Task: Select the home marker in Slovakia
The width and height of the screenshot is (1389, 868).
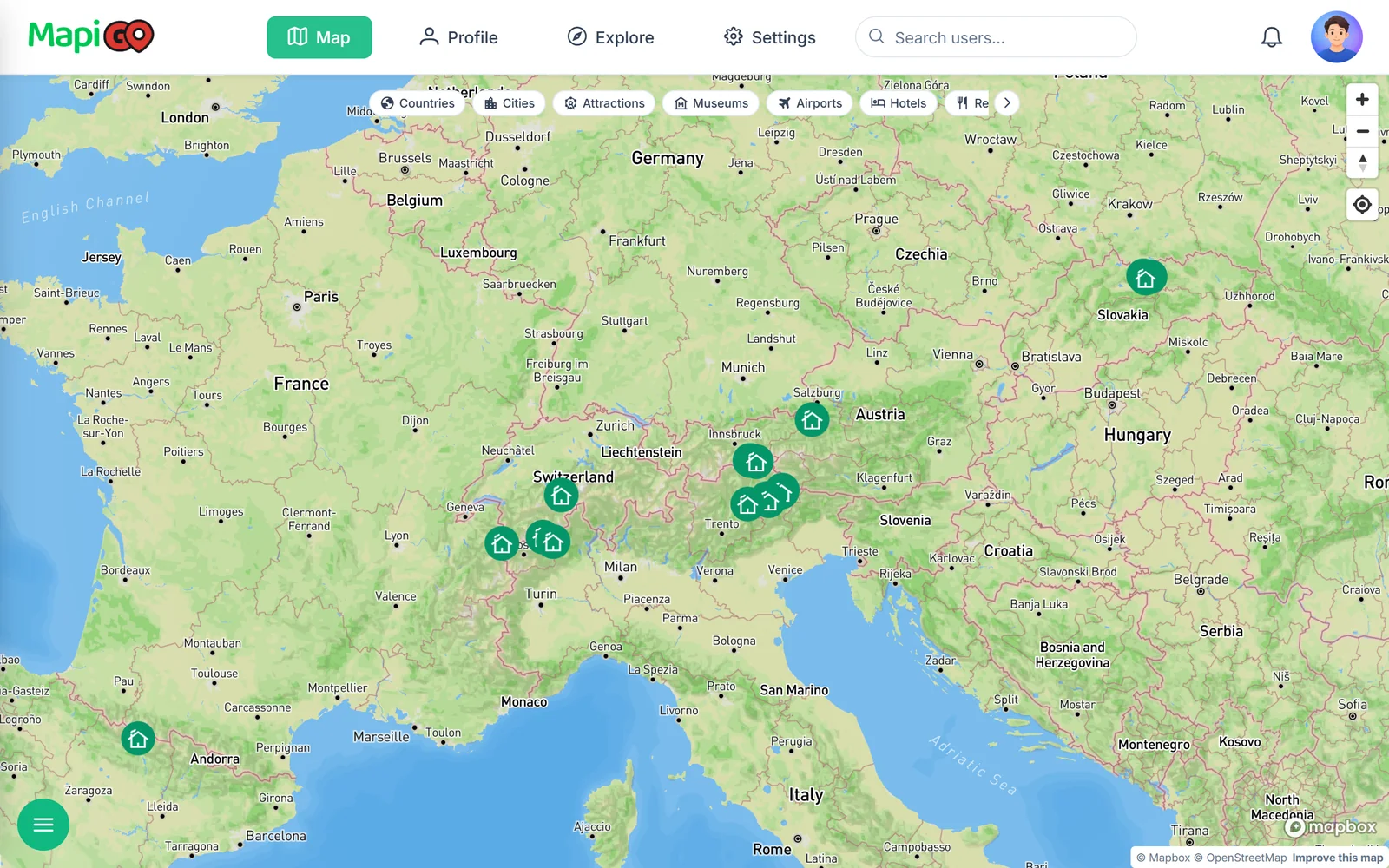Action: click(x=1146, y=278)
